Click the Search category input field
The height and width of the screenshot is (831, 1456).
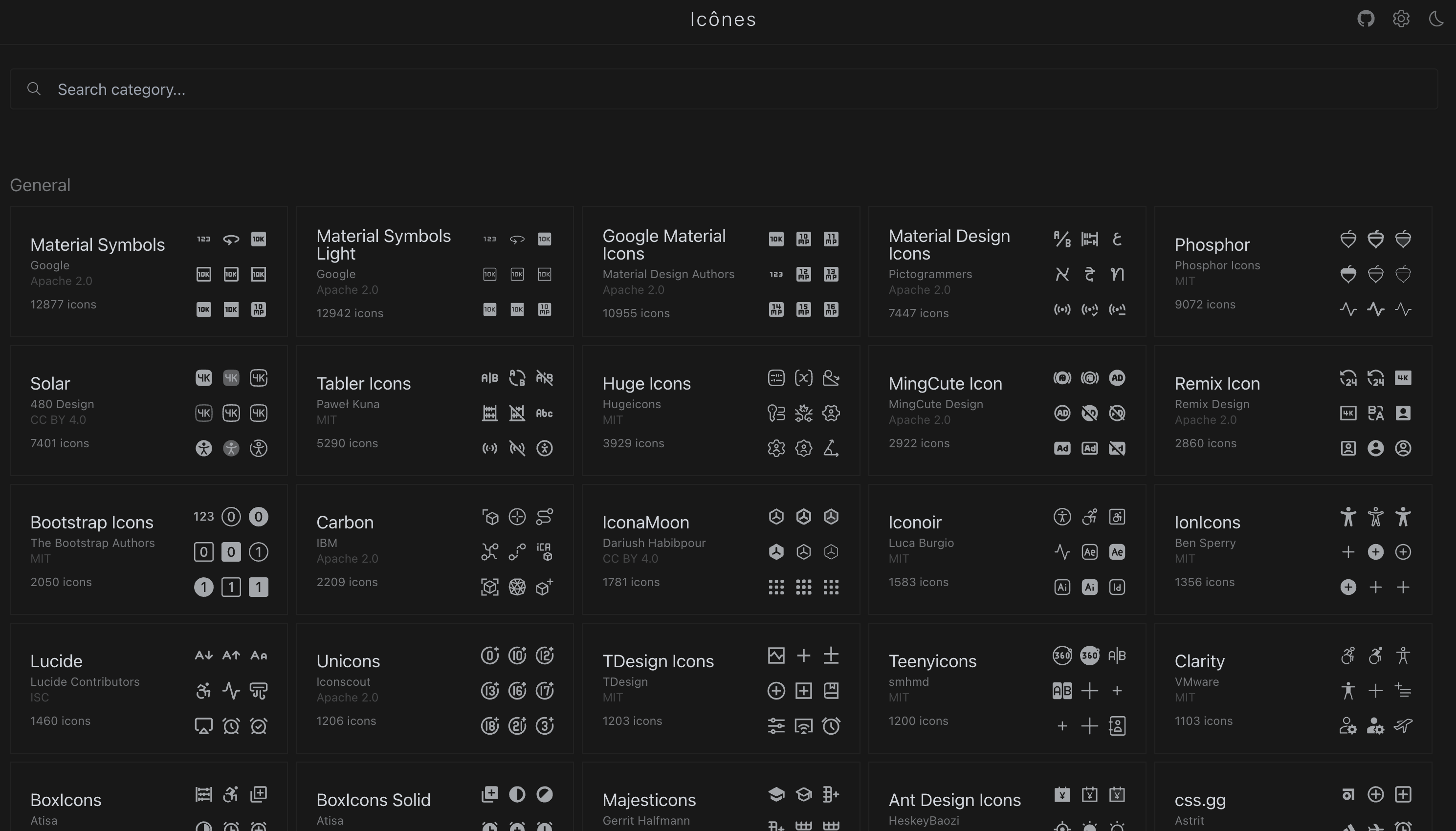(723, 89)
